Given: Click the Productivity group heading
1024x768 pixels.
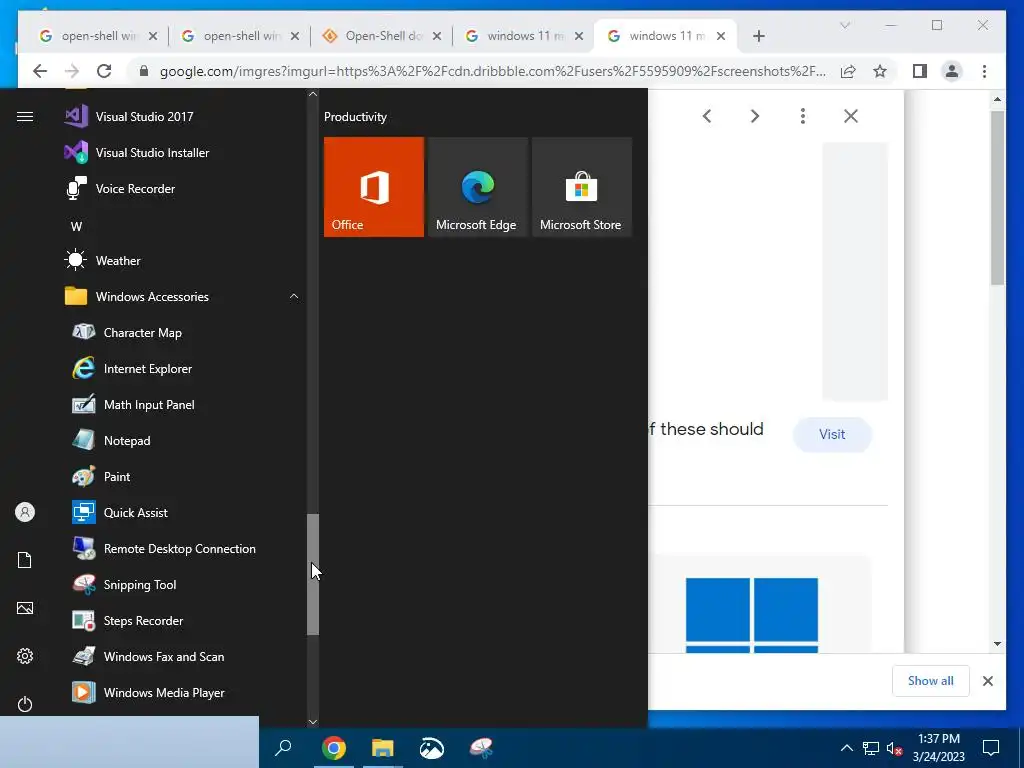Looking at the screenshot, I should (355, 117).
